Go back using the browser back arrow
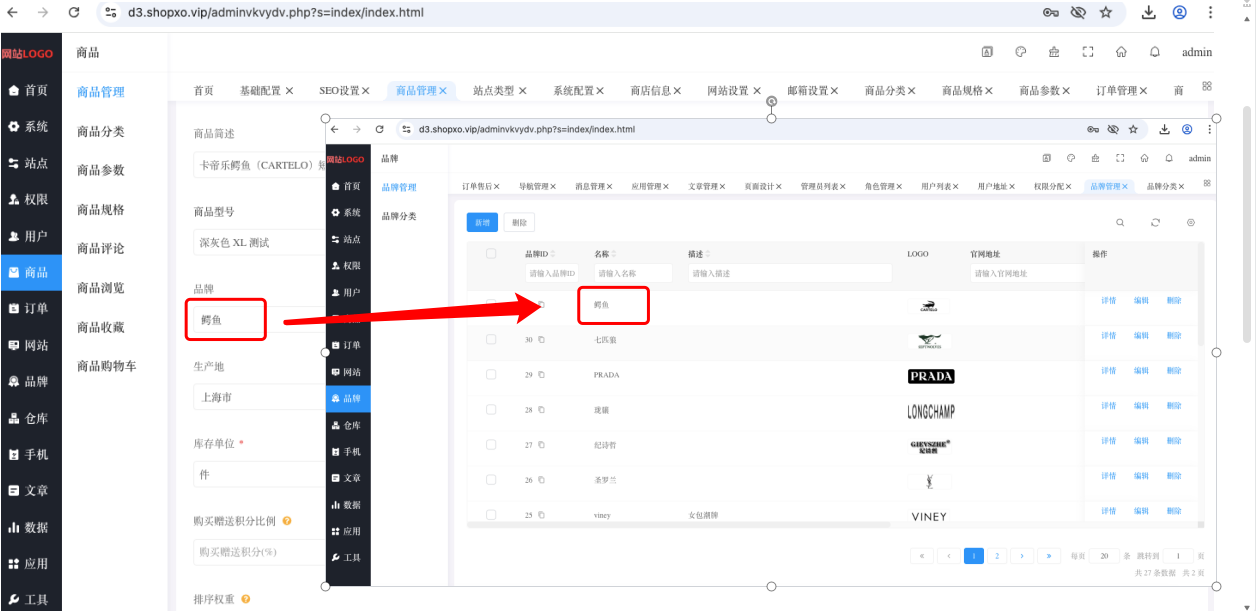The width and height of the screenshot is (1256, 611). click(12, 13)
